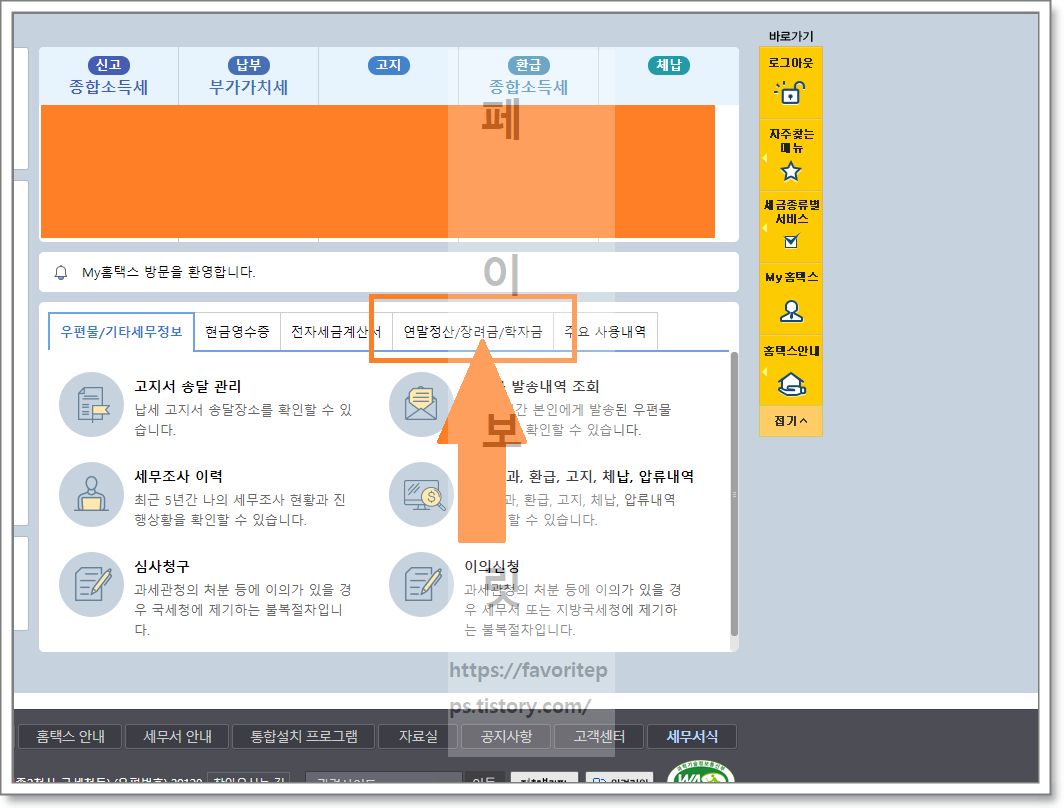This screenshot has height=808, width=1064.
Task: Open 종합소득세 under the 신고 badge
Action: tap(109, 87)
